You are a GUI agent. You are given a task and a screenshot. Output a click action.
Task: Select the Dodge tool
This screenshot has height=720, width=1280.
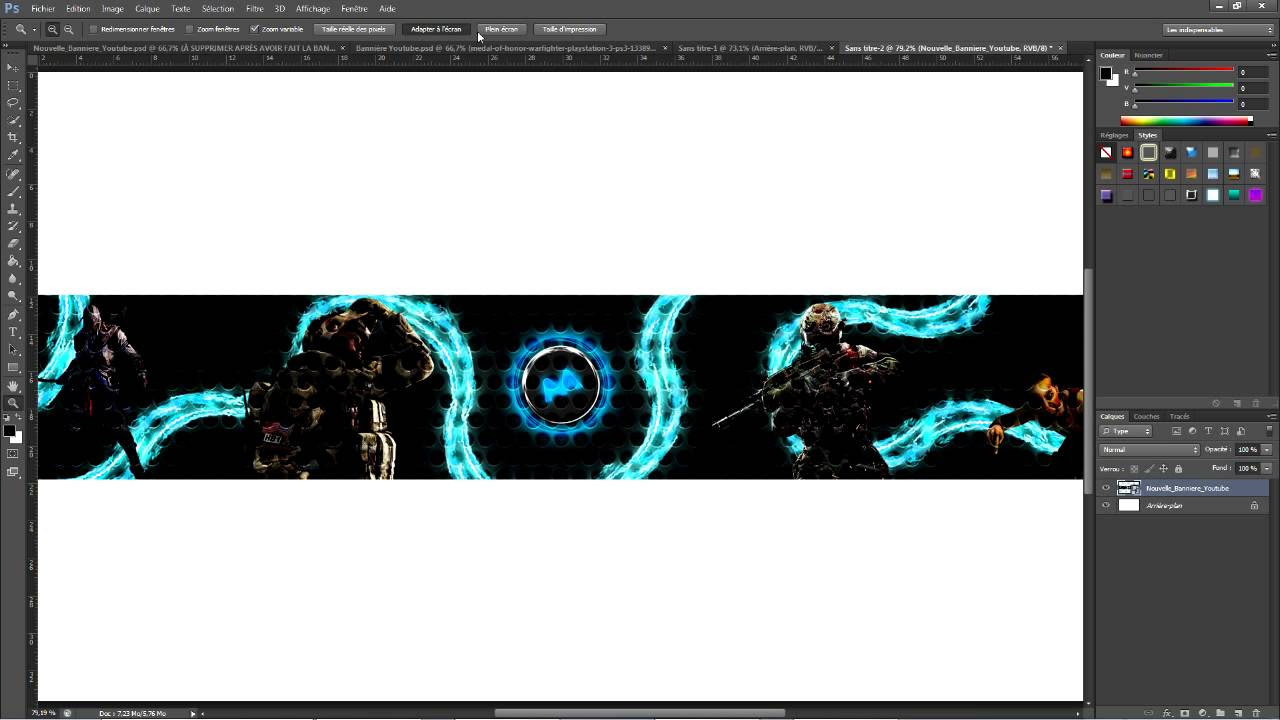pos(13,296)
